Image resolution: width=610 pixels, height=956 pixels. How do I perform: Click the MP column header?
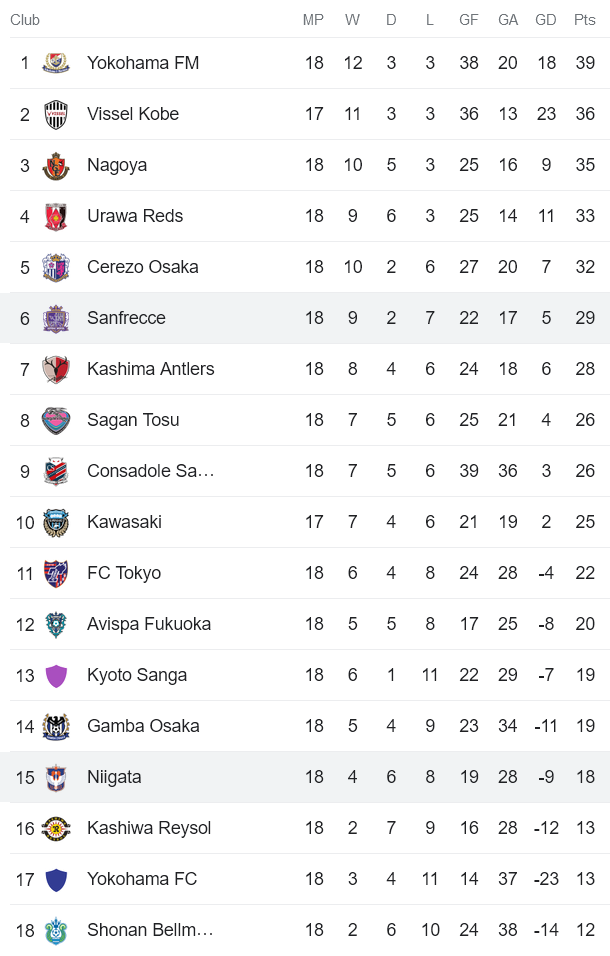click(x=313, y=19)
